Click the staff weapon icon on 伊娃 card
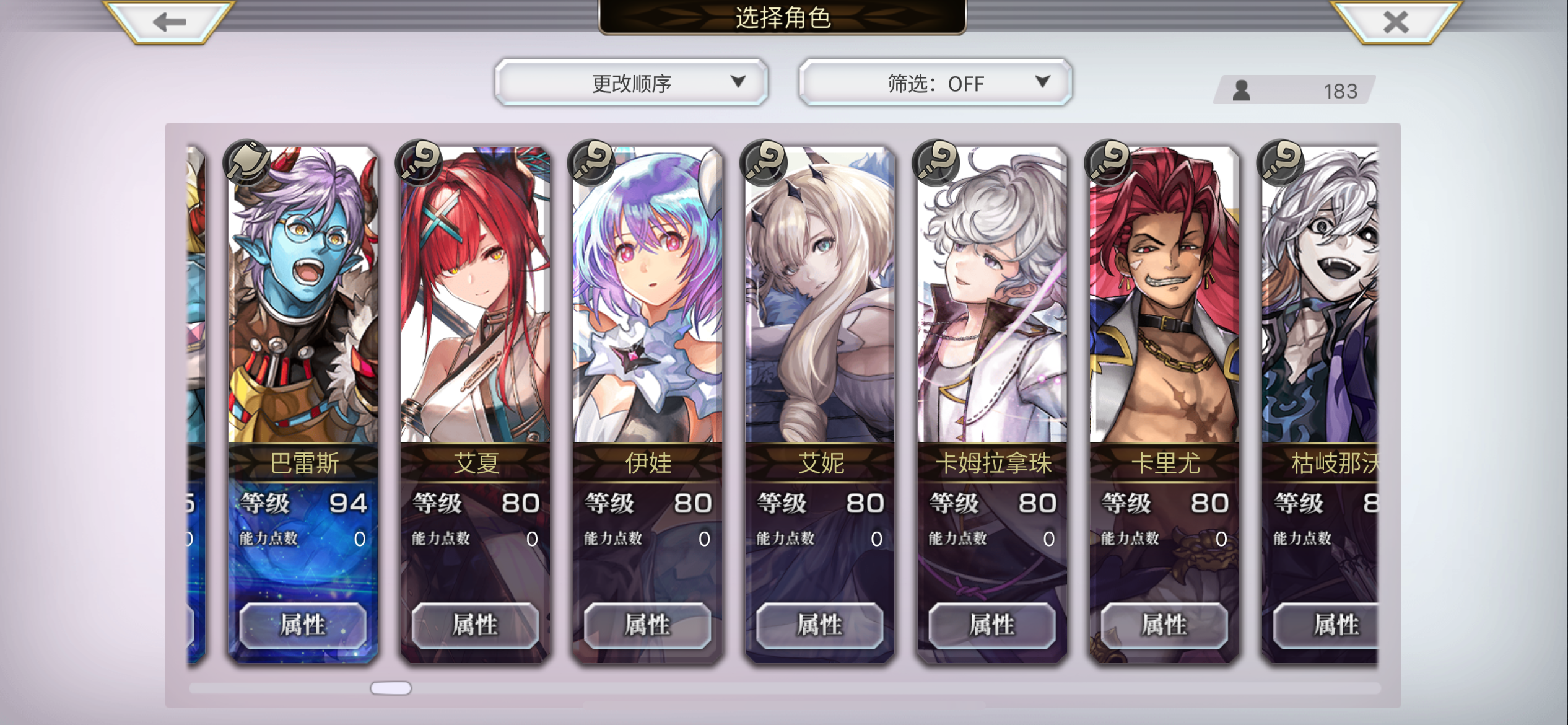Viewport: 1568px width, 725px height. (591, 163)
